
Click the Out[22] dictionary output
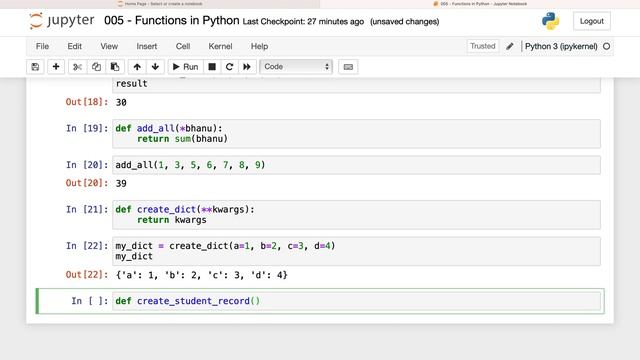point(202,275)
